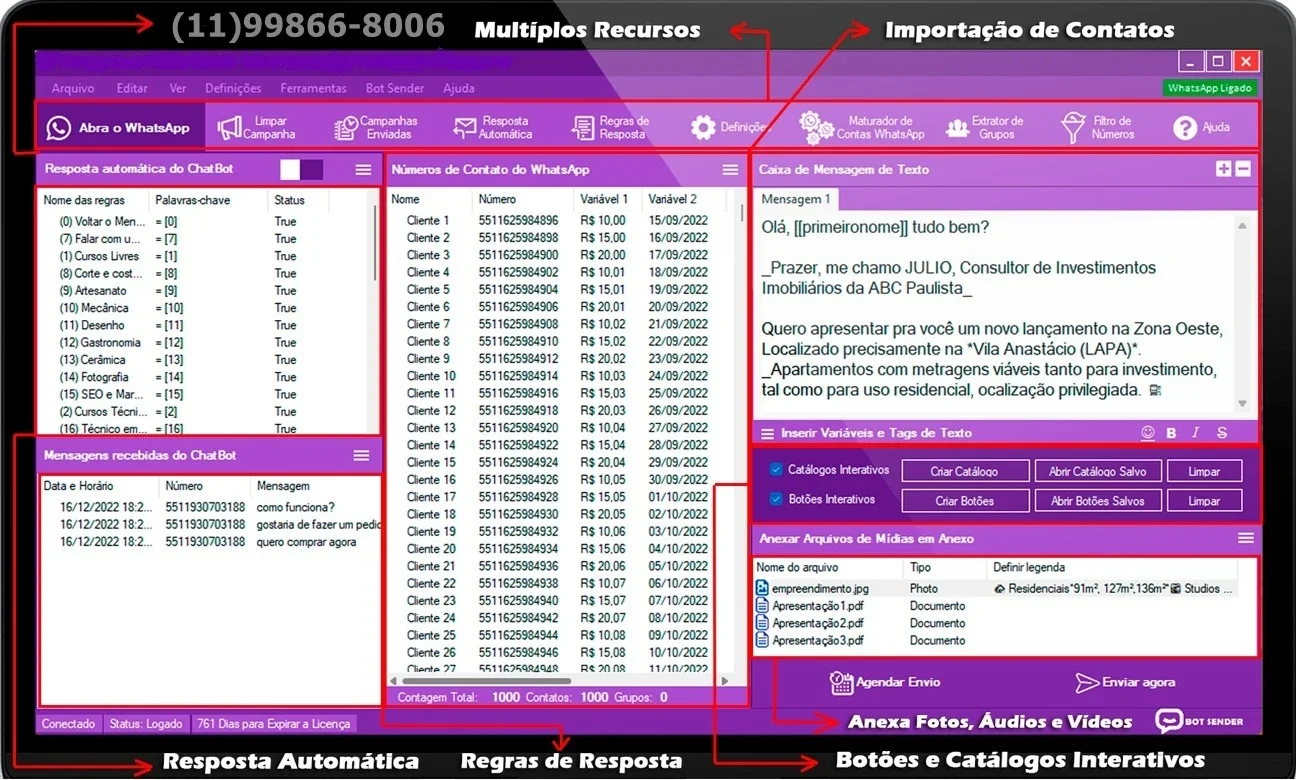This screenshot has height=780, width=1296.
Task: Uncheck the Catálogos Interativos checkbox
Action: (776, 469)
